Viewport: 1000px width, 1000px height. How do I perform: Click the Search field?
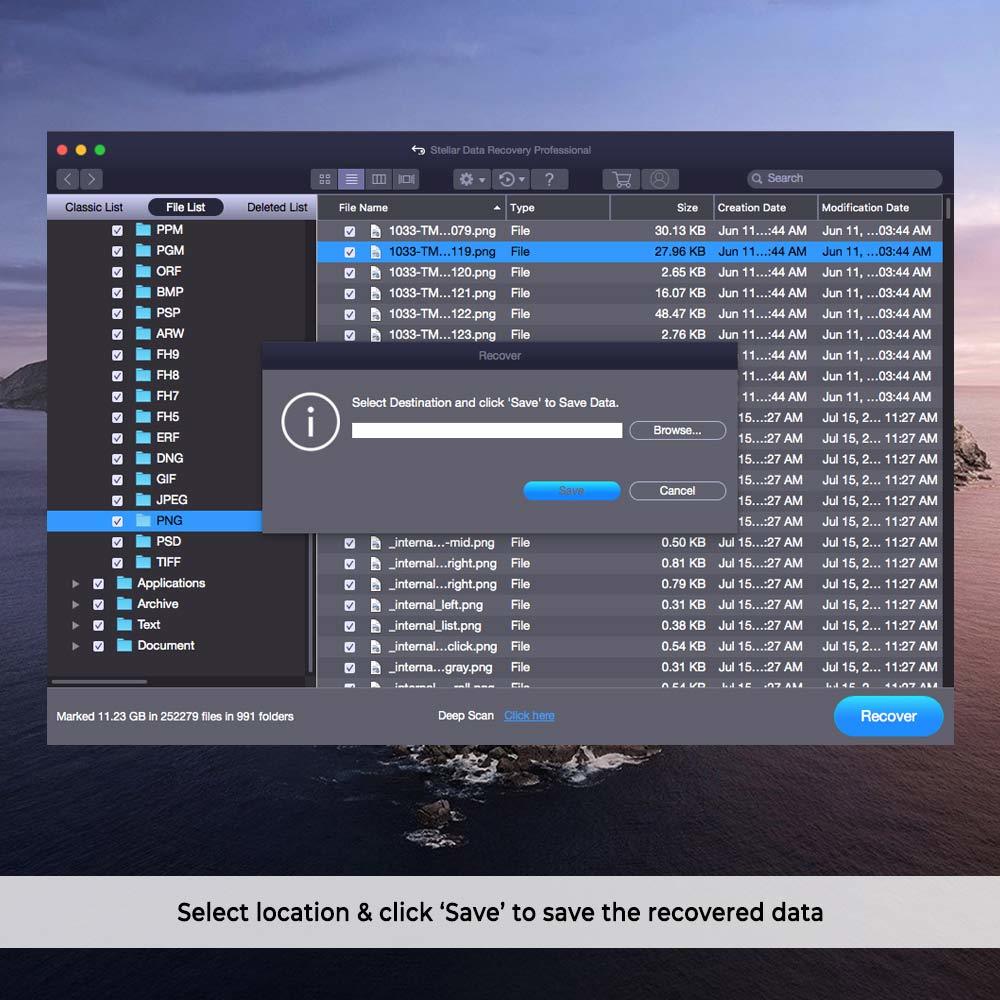(x=844, y=179)
